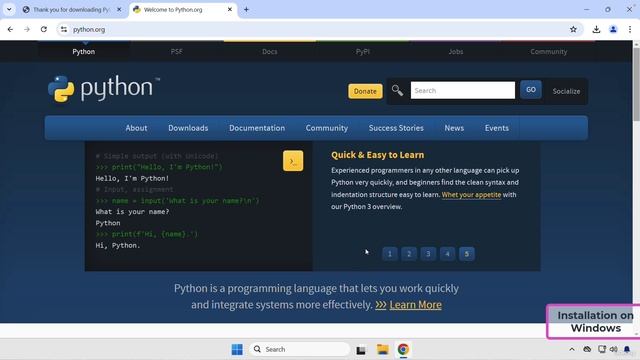Open the Events menu
Viewport: 640px width, 360px height.
click(x=497, y=128)
